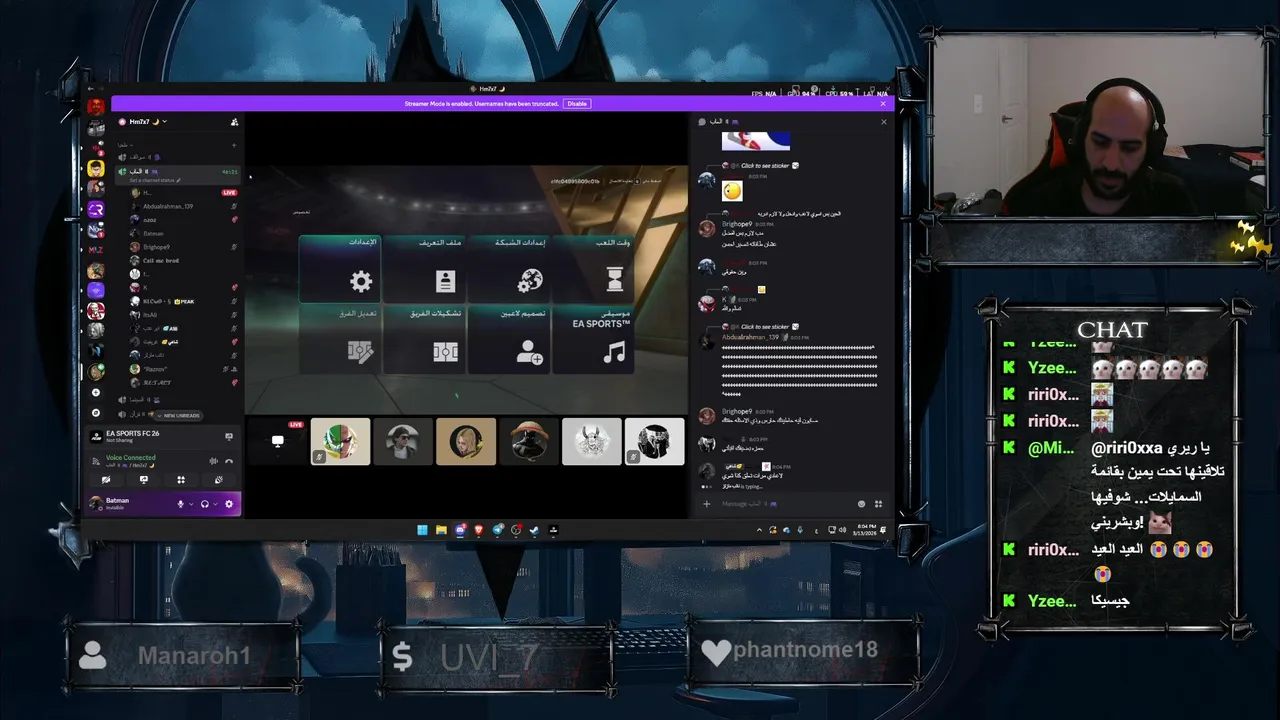This screenshot has width=1280, height=720.
Task: Click the Message input field
Action: click(785, 504)
